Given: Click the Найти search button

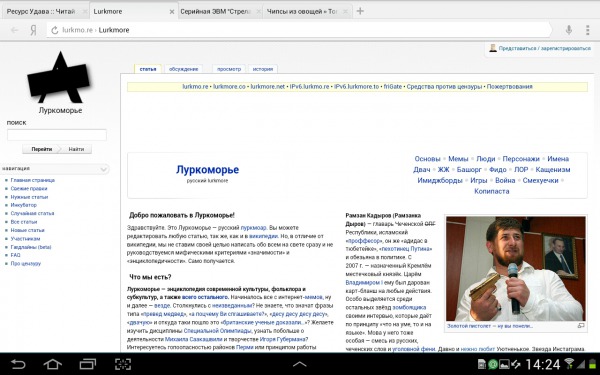Looking at the screenshot, I should tap(76, 149).
